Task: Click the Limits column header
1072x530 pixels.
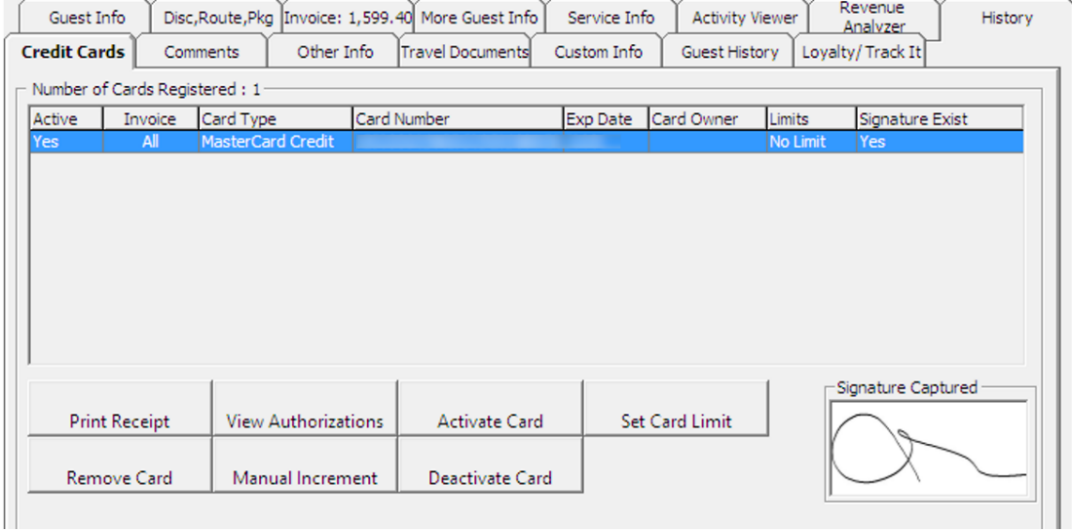Action: coord(811,119)
